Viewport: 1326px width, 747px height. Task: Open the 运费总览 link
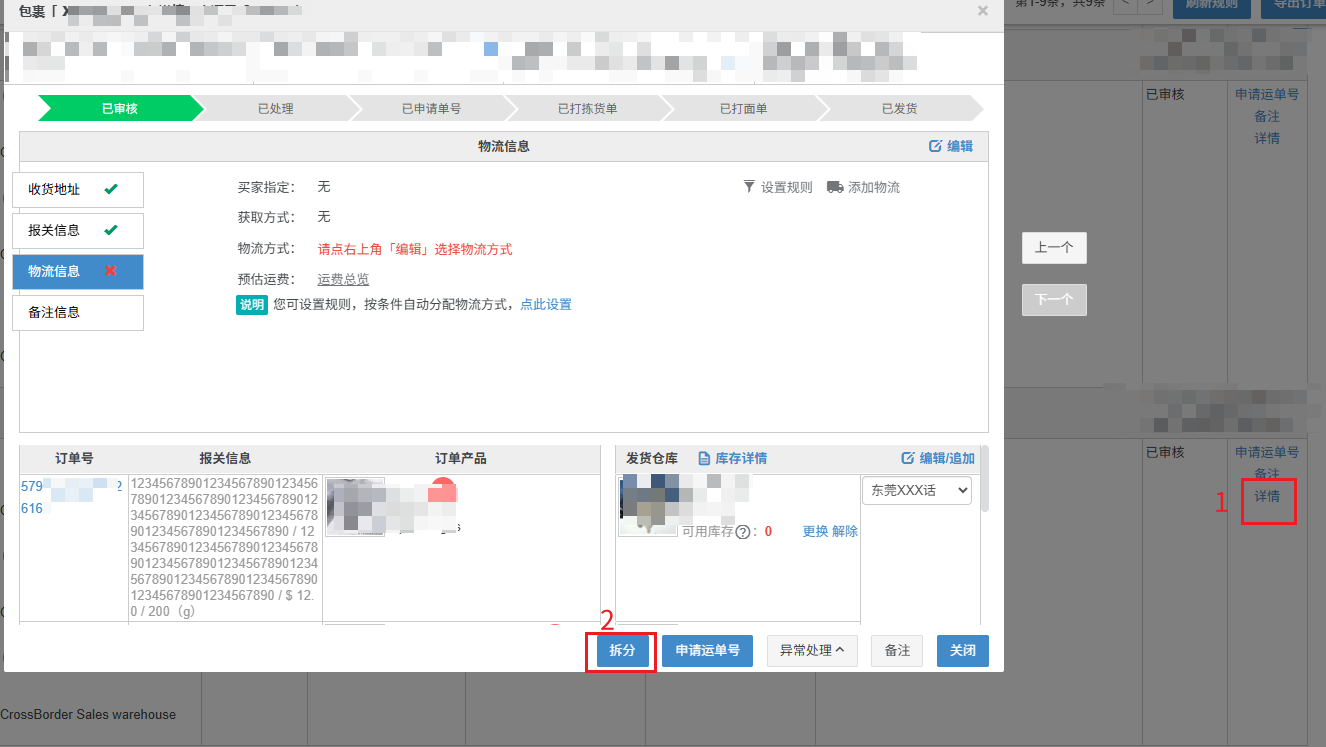(343, 279)
